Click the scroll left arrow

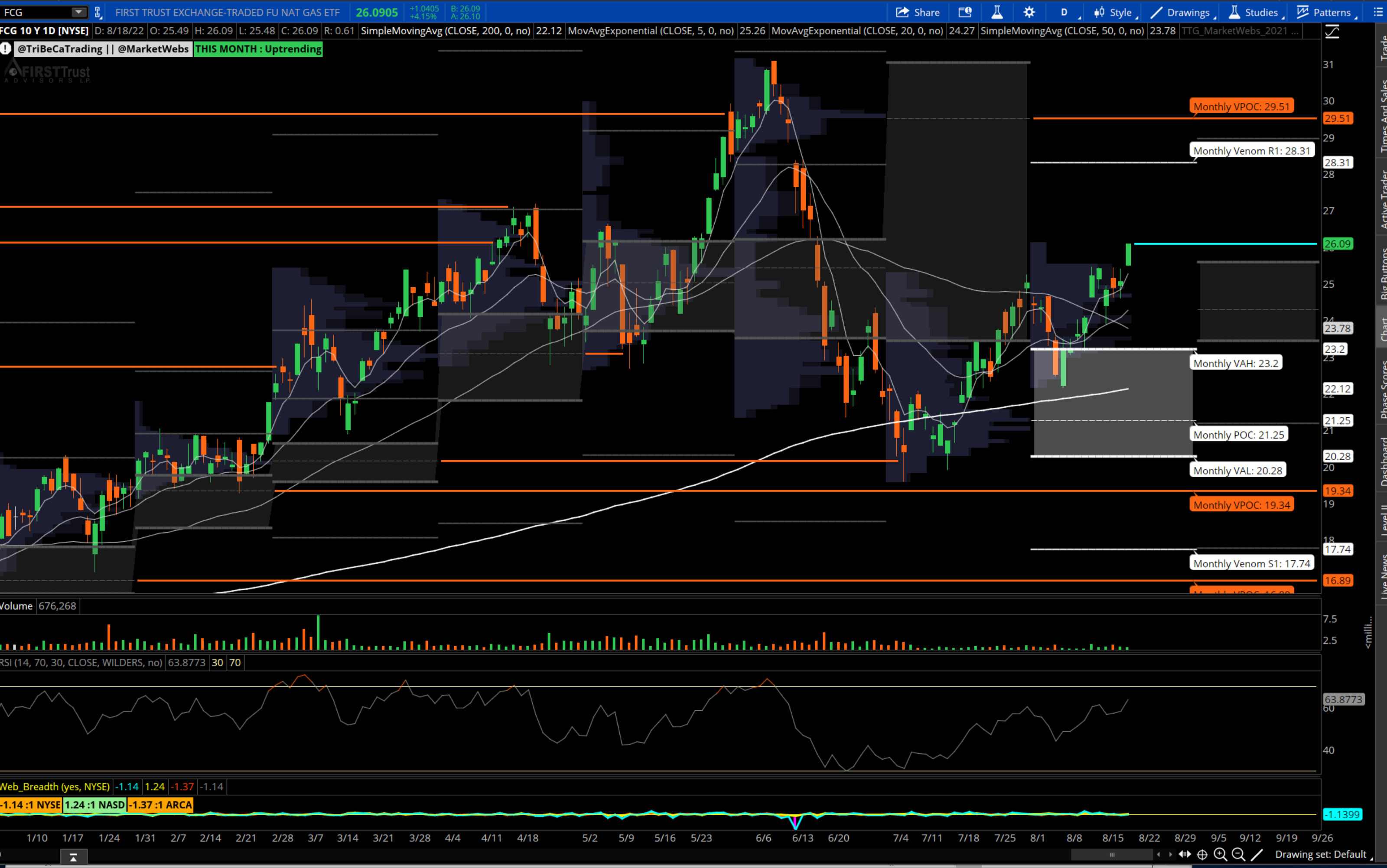tap(1159, 855)
